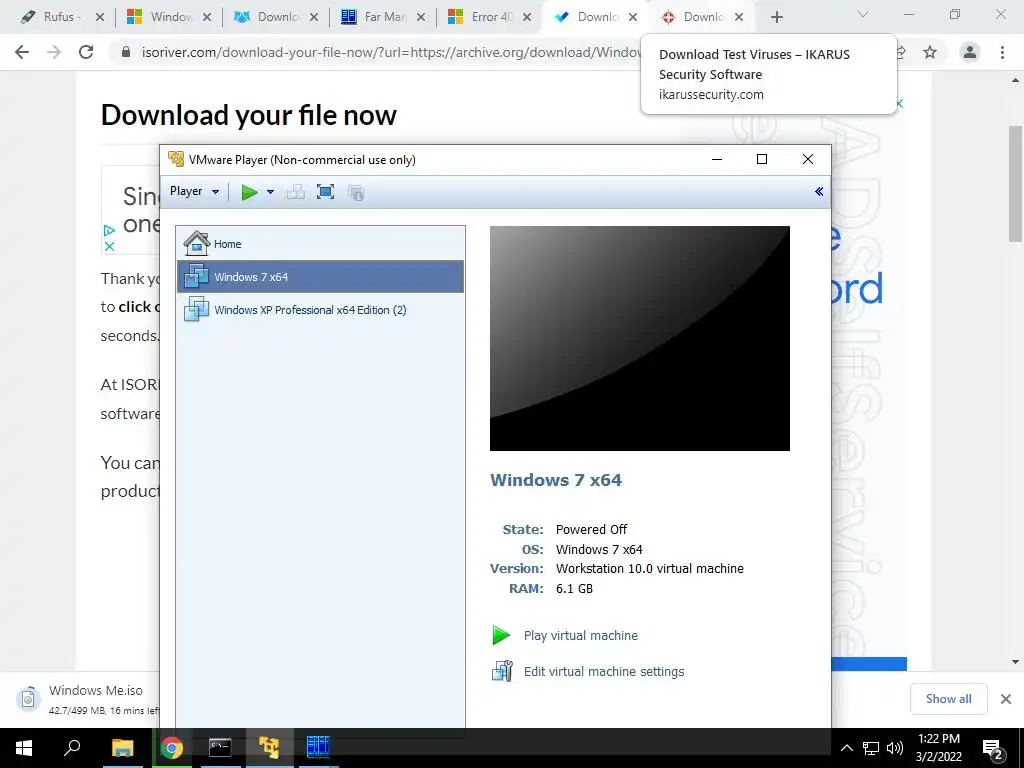This screenshot has height=768, width=1024.
Task: Open Command Prompt from the taskbar
Action: (x=220, y=748)
